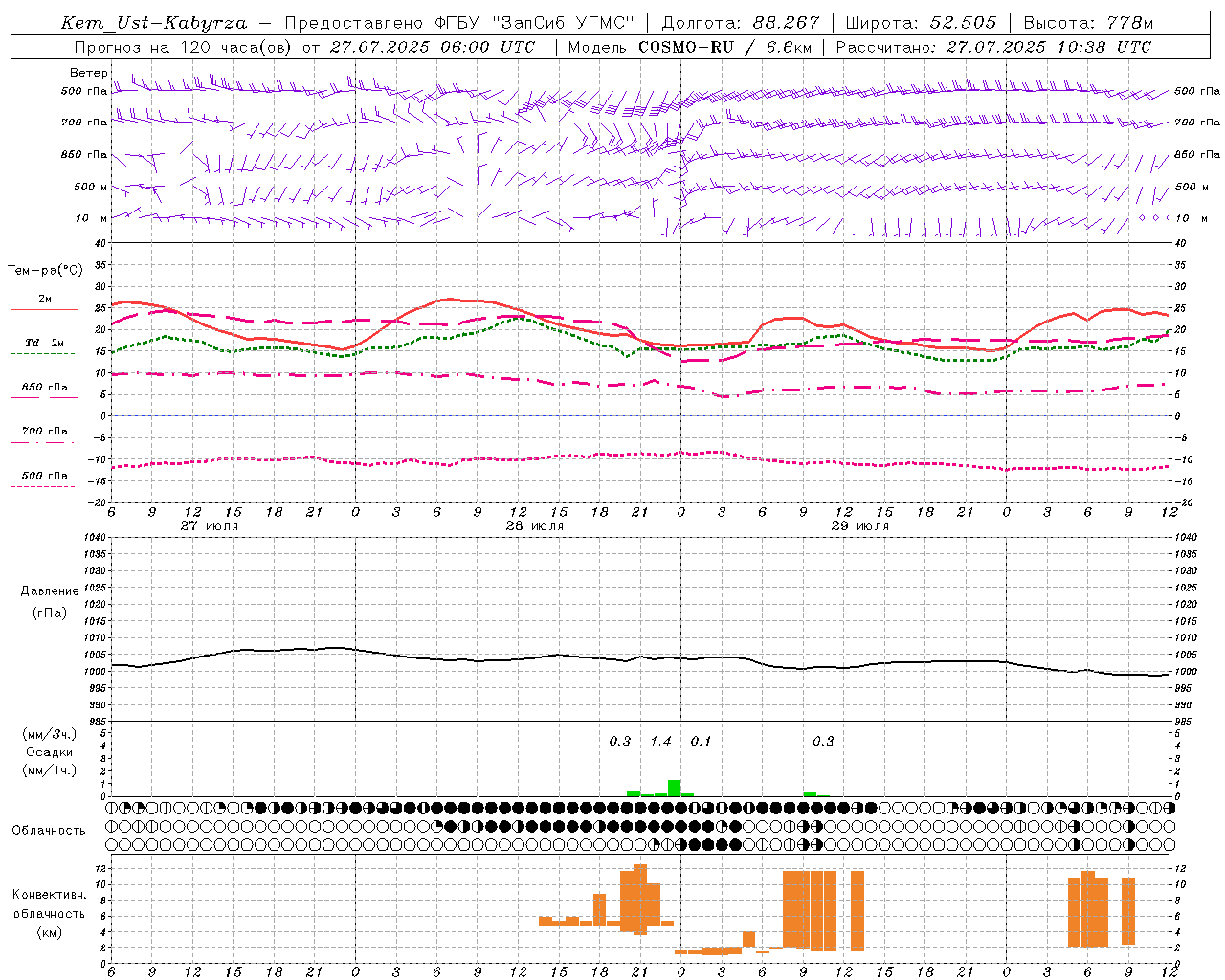Click the tallest green precipitation bar
Viewport: 1225px width, 980px height.
click(x=674, y=788)
